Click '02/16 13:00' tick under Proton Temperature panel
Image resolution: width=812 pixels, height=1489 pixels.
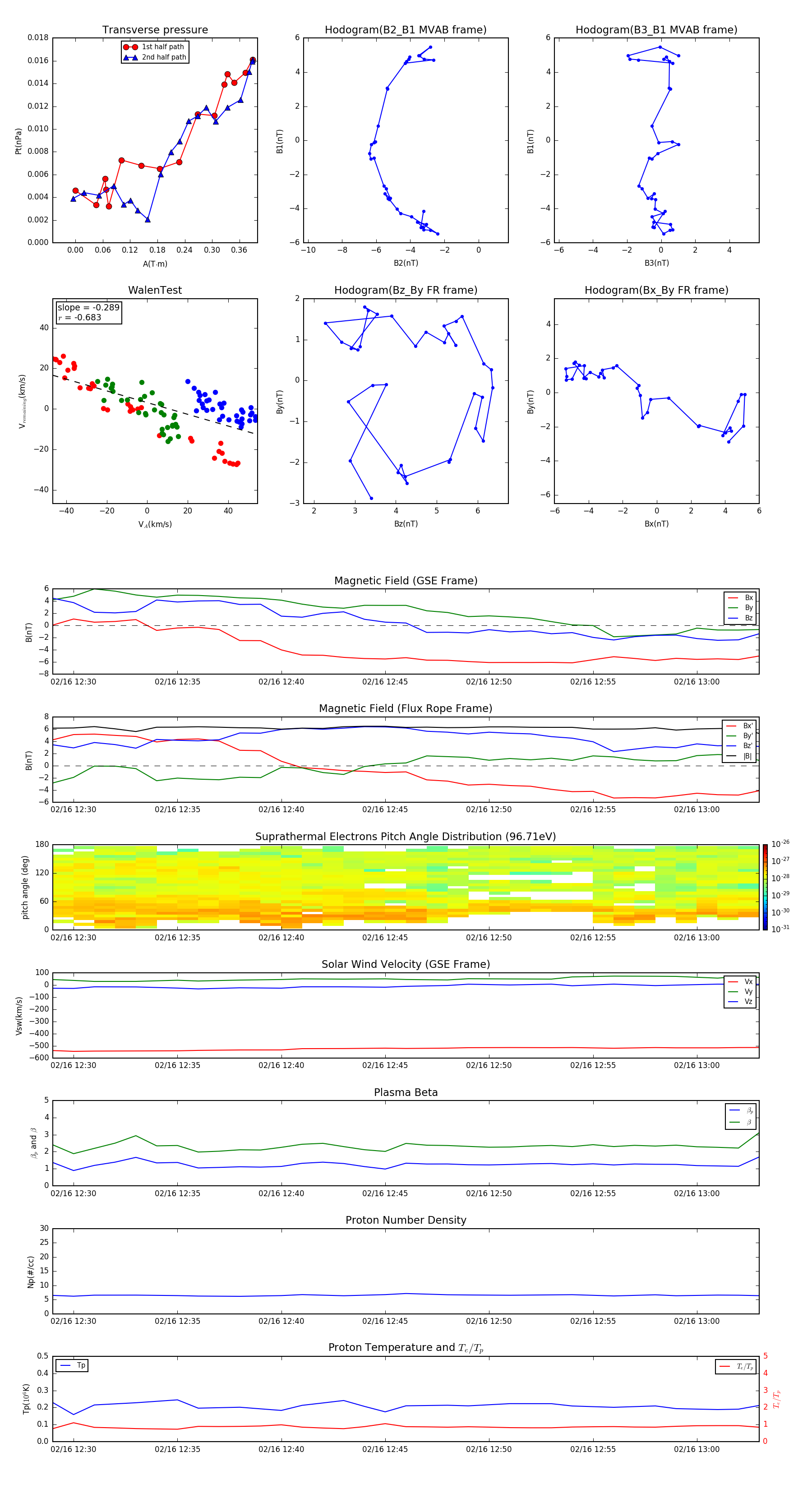point(697,1449)
